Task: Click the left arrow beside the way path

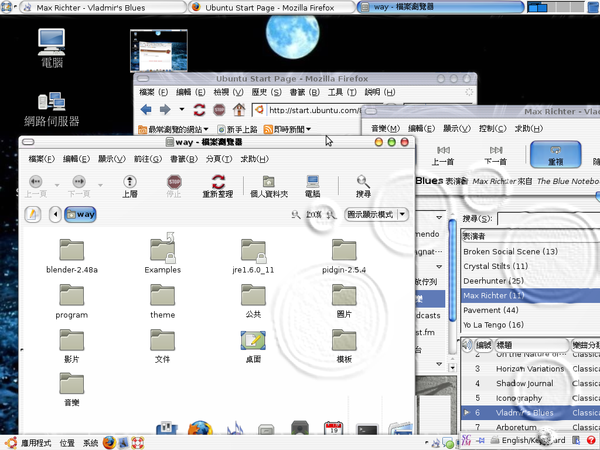Action: tap(55, 214)
